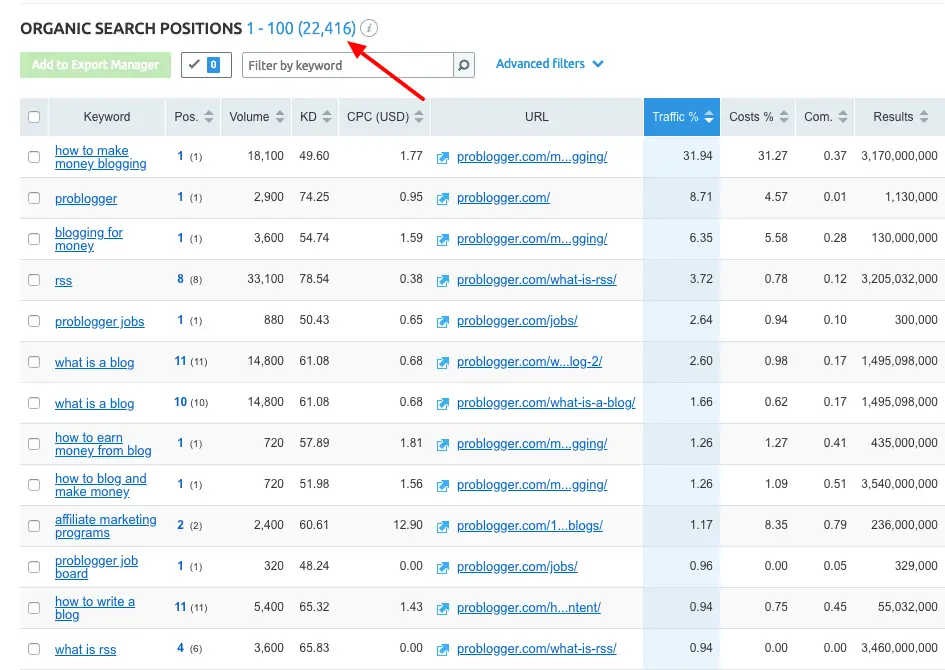Open 'how to make money blogging' keyword link
The height and width of the screenshot is (670, 945).
(101, 157)
